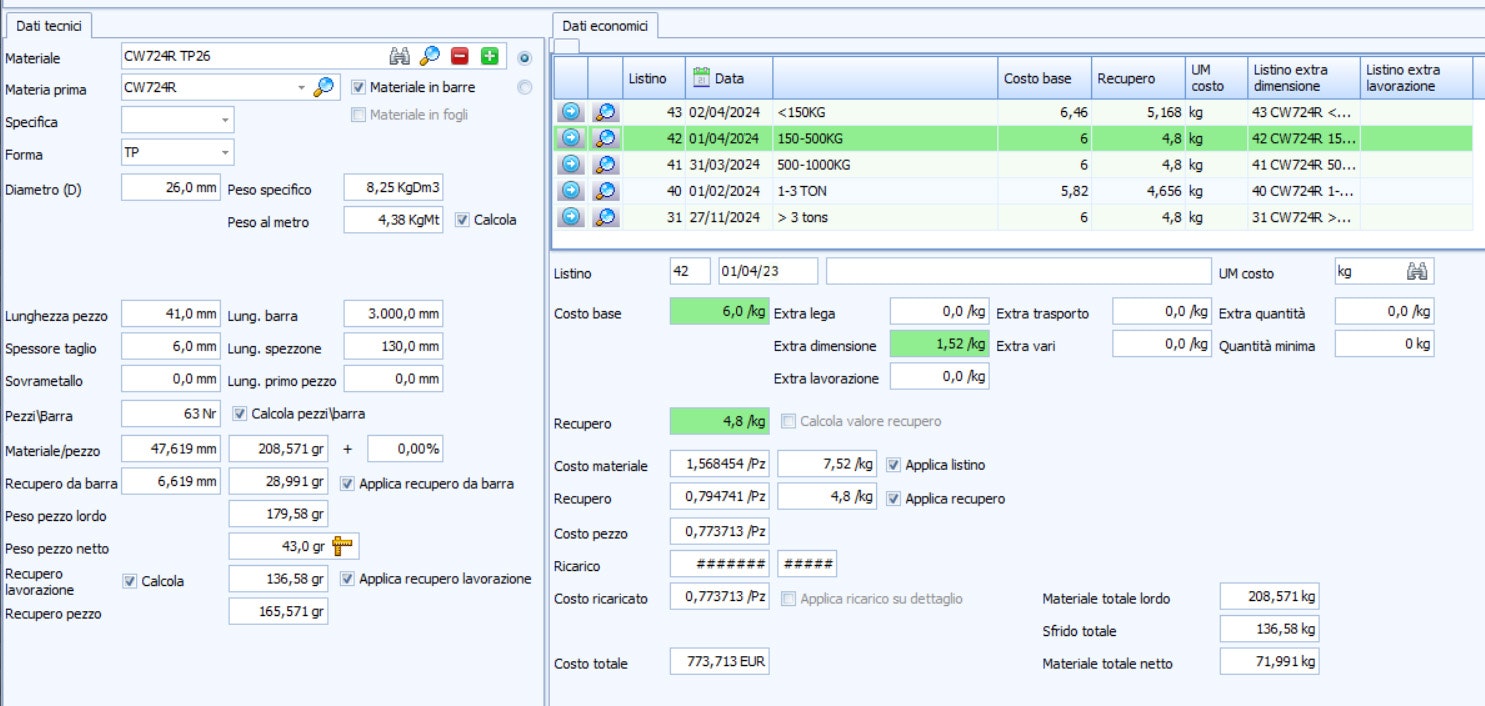
Task: Open magnifier detail for listino 42 row
Action: (605, 138)
